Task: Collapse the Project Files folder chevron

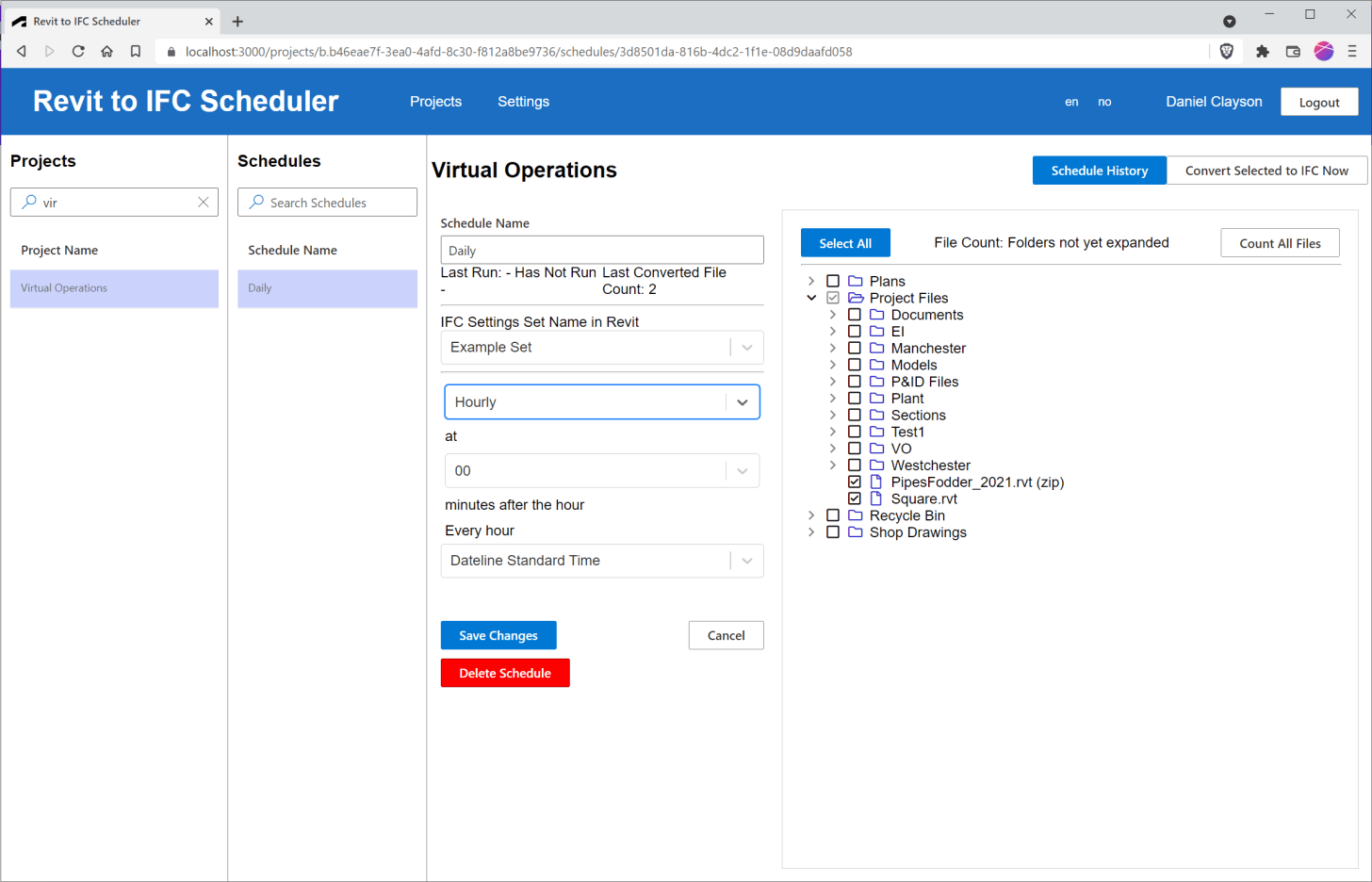Action: tap(811, 298)
